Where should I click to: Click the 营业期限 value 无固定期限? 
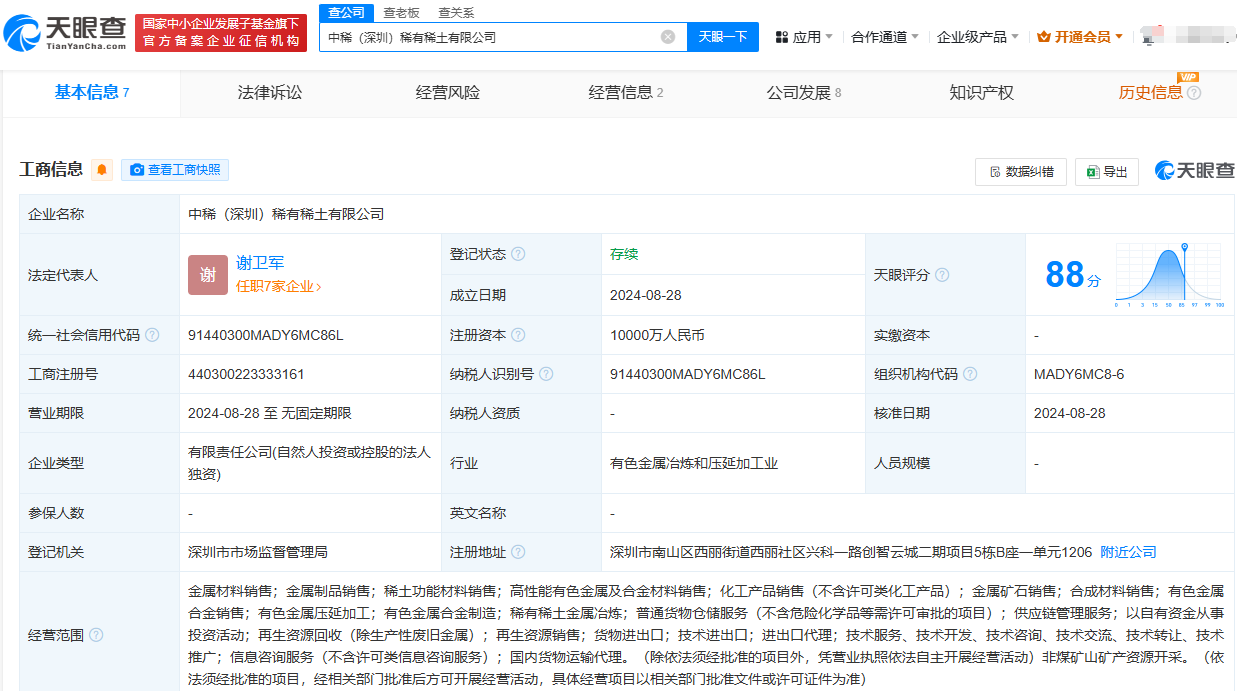click(315, 413)
